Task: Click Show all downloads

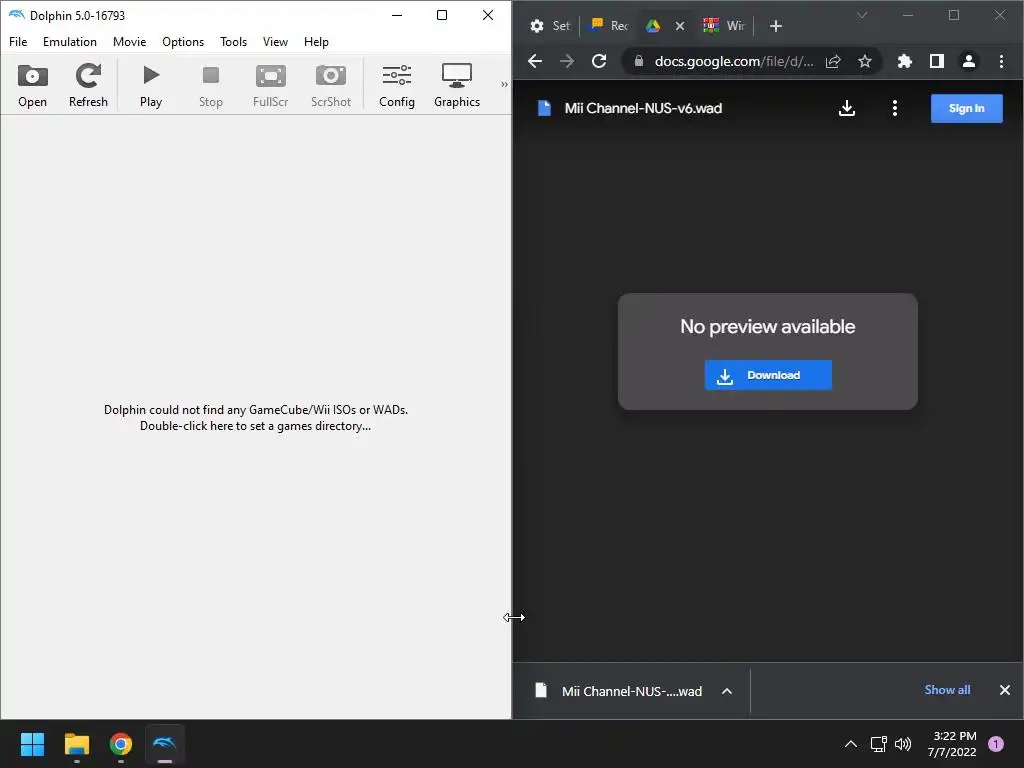Action: coord(947,690)
